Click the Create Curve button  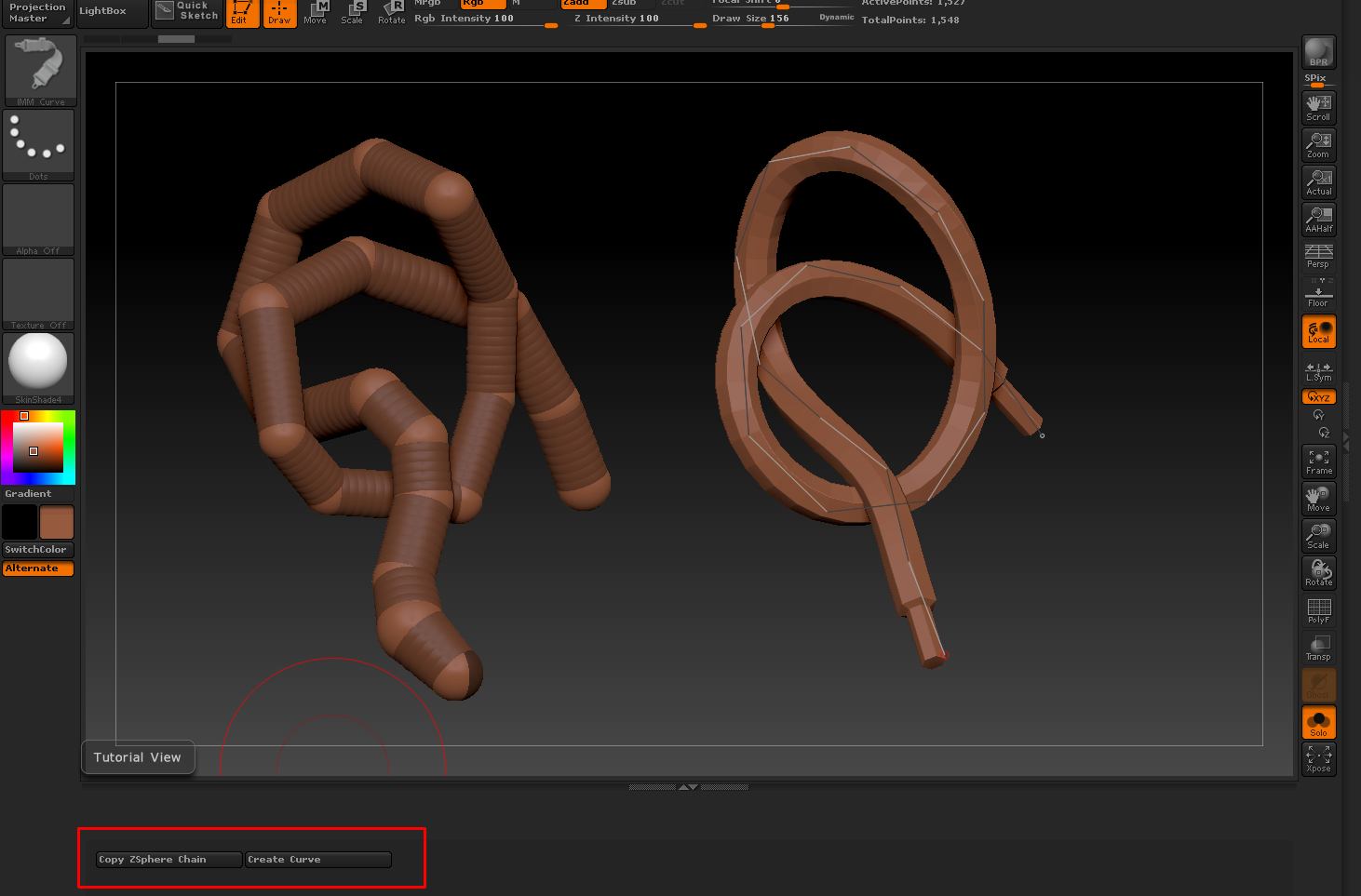coord(318,859)
